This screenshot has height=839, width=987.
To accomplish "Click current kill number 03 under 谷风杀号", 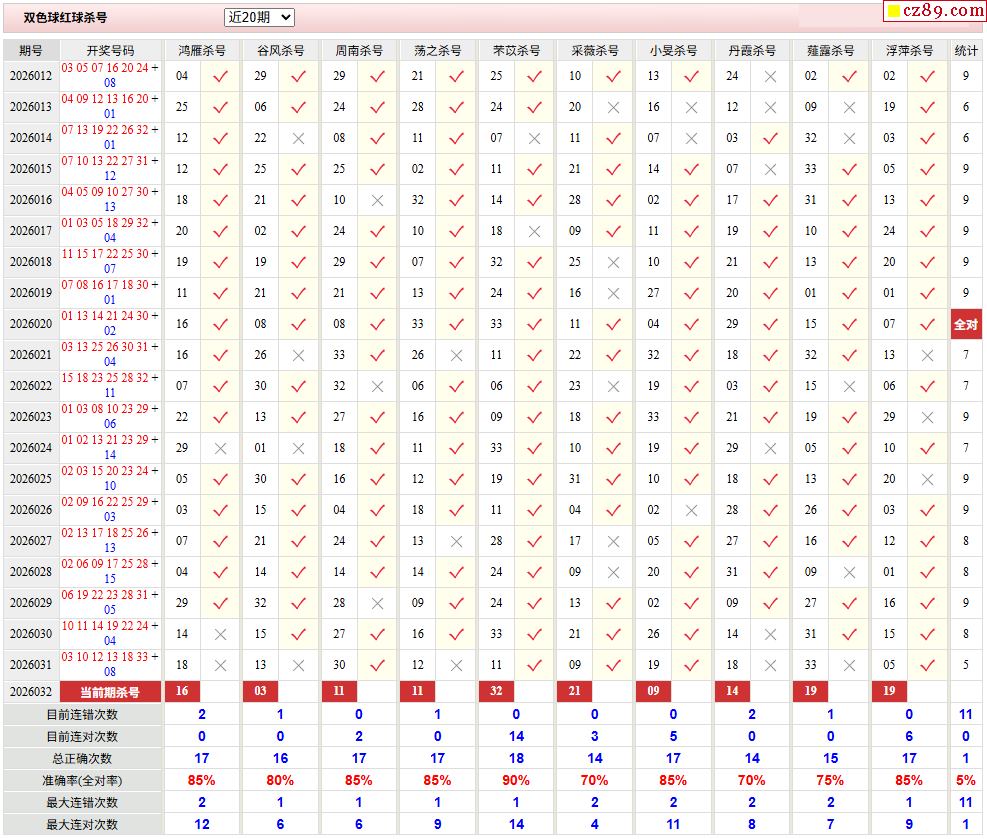I will click(260, 691).
